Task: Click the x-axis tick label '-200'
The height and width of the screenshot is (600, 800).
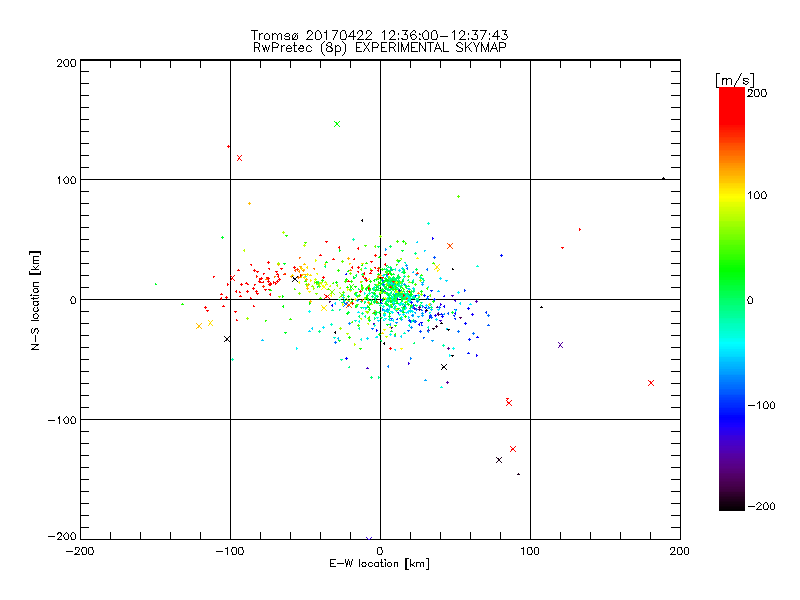Action: click(80, 552)
